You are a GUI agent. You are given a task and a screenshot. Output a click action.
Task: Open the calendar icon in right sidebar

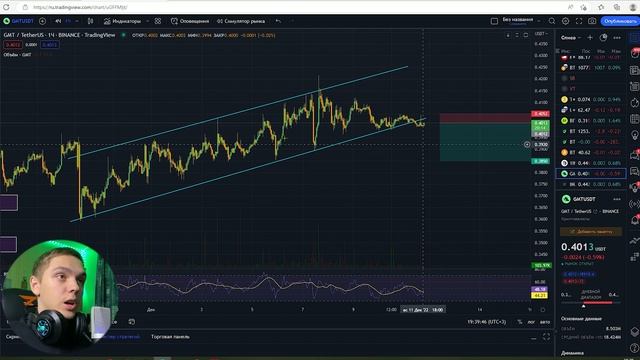click(634, 119)
